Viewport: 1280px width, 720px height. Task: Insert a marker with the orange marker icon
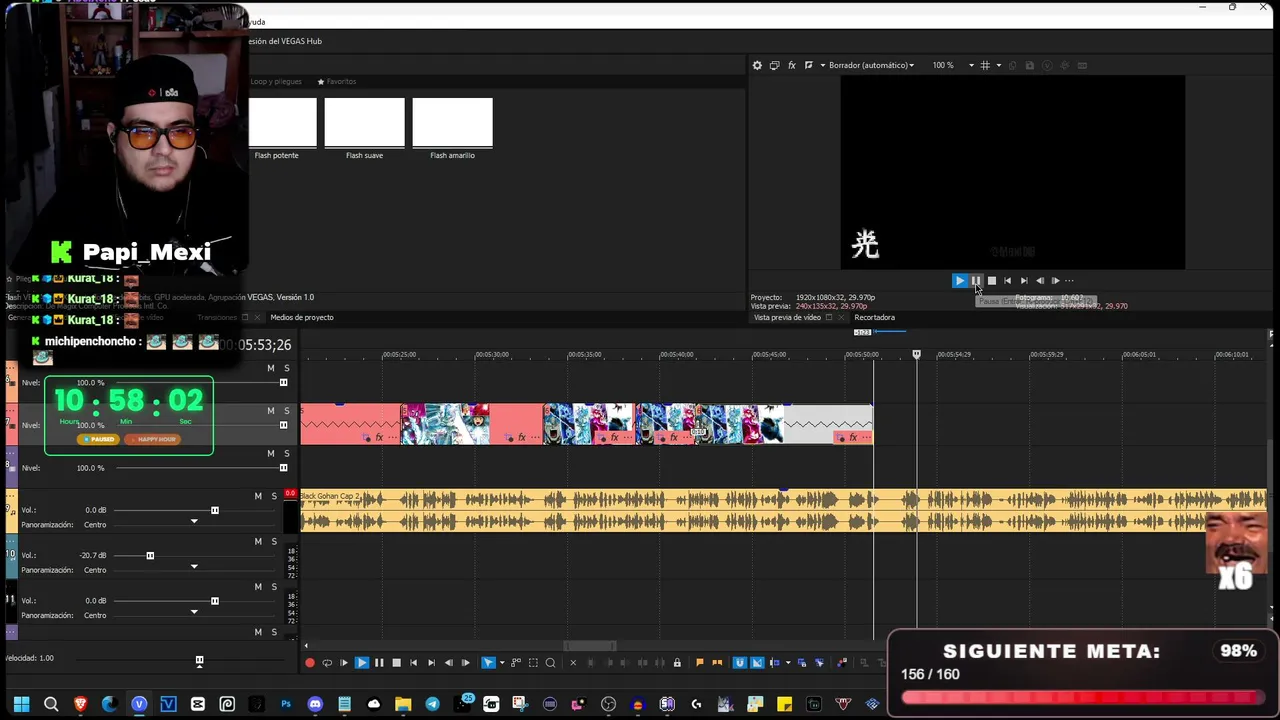[x=700, y=663]
